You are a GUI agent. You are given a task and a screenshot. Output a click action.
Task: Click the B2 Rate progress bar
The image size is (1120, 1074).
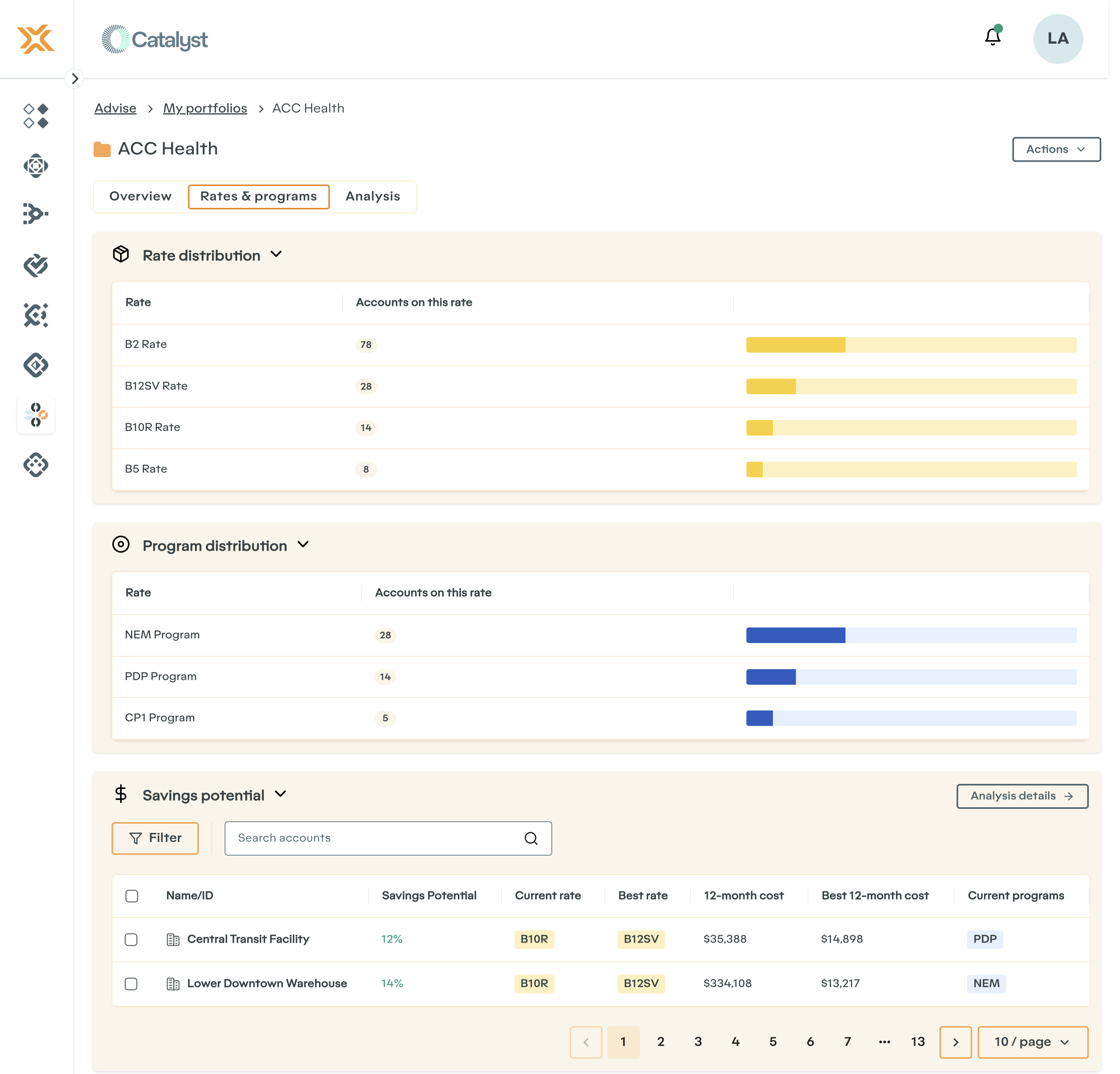tap(911, 345)
